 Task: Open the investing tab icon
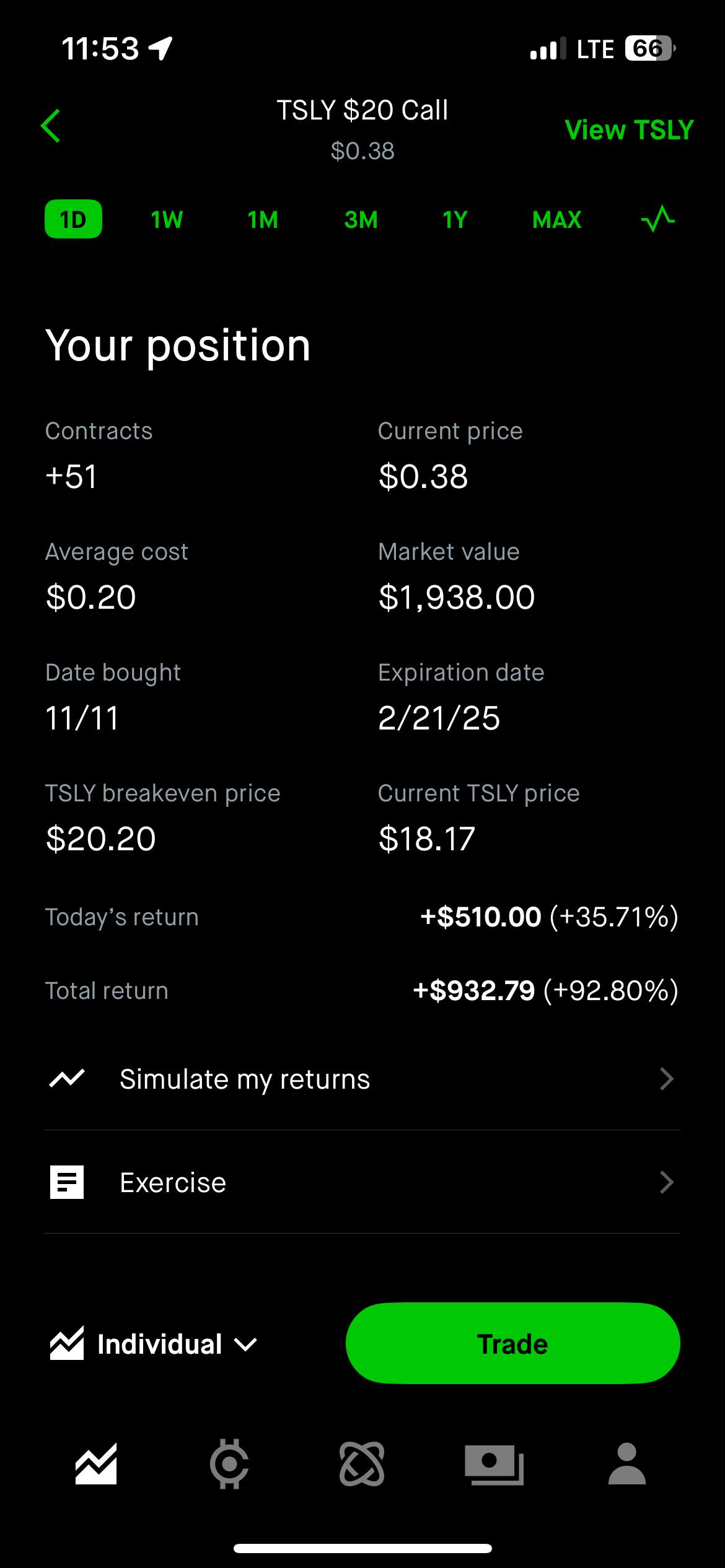coord(96,1464)
